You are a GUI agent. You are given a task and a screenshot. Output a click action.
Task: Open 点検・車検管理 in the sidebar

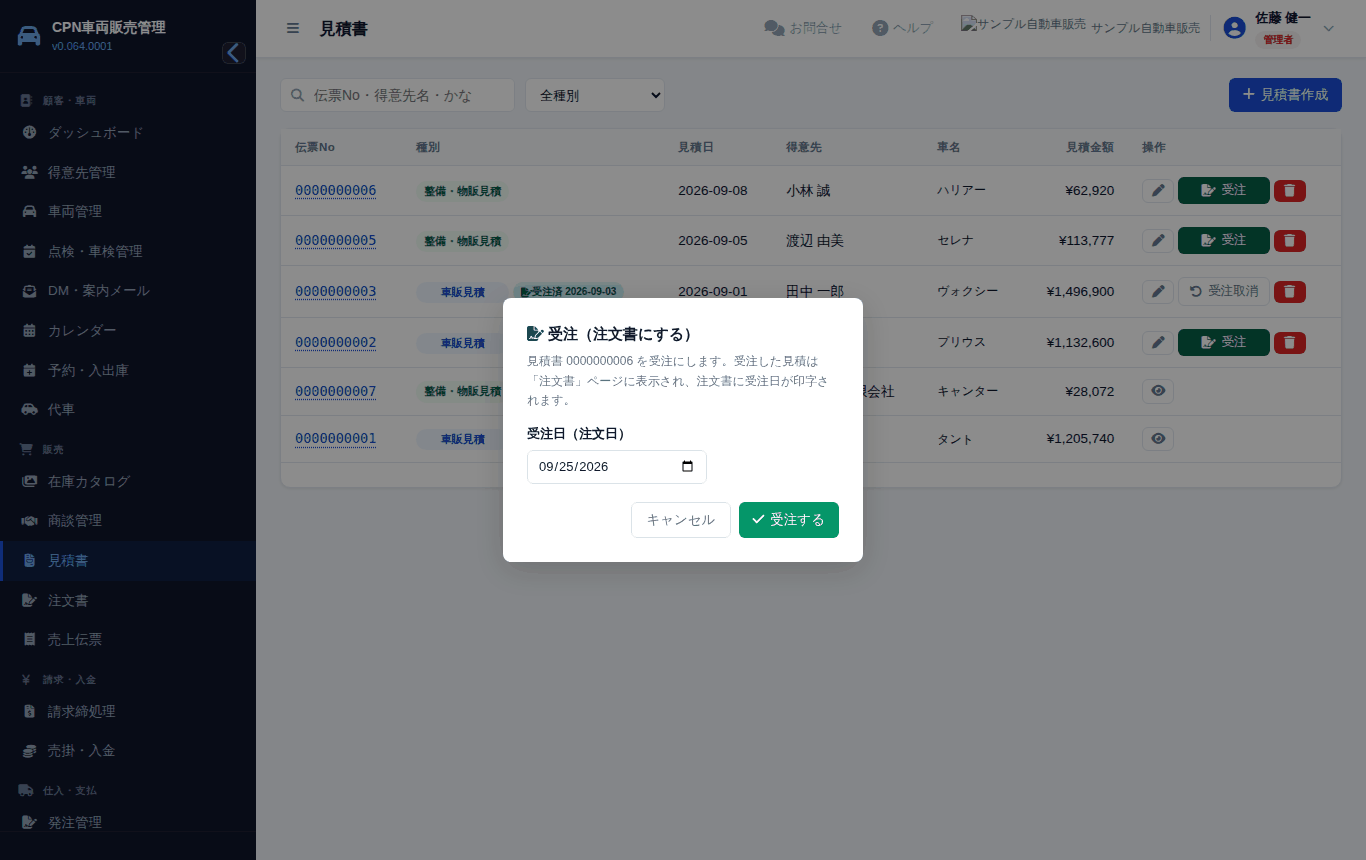pos(128,251)
